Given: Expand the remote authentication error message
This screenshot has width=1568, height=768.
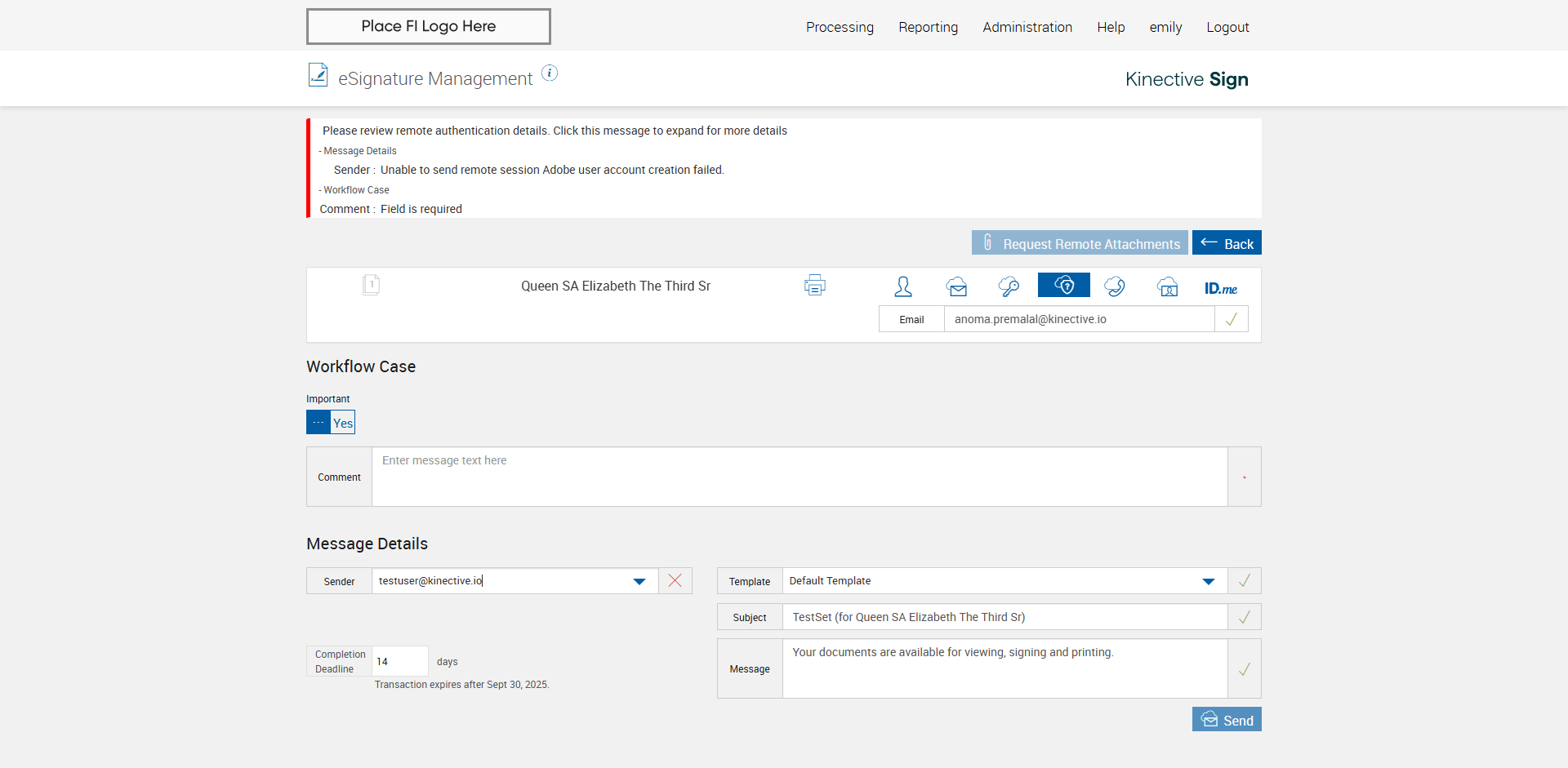Looking at the screenshot, I should click(555, 131).
